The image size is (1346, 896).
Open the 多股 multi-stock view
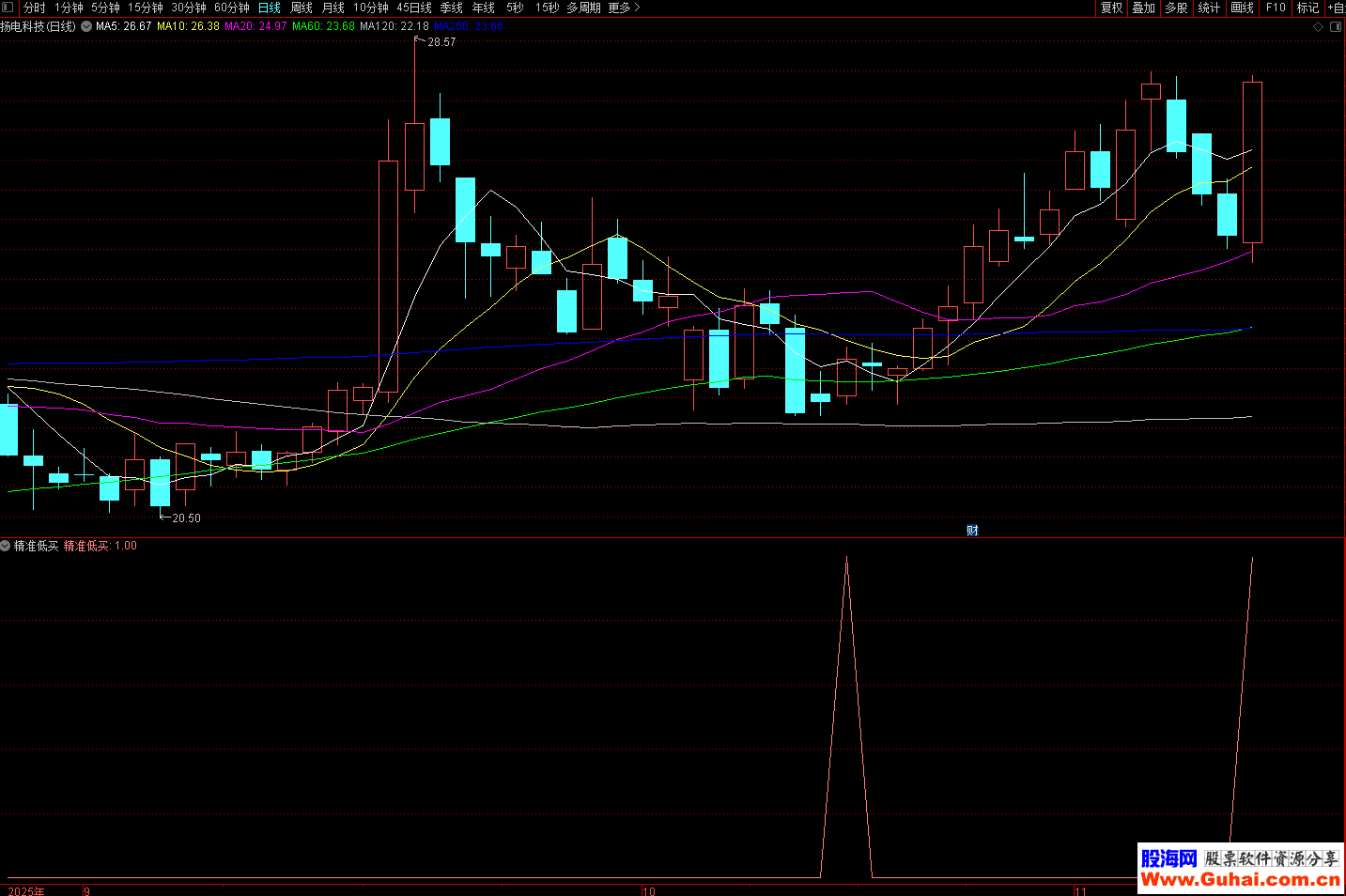pos(1176,8)
